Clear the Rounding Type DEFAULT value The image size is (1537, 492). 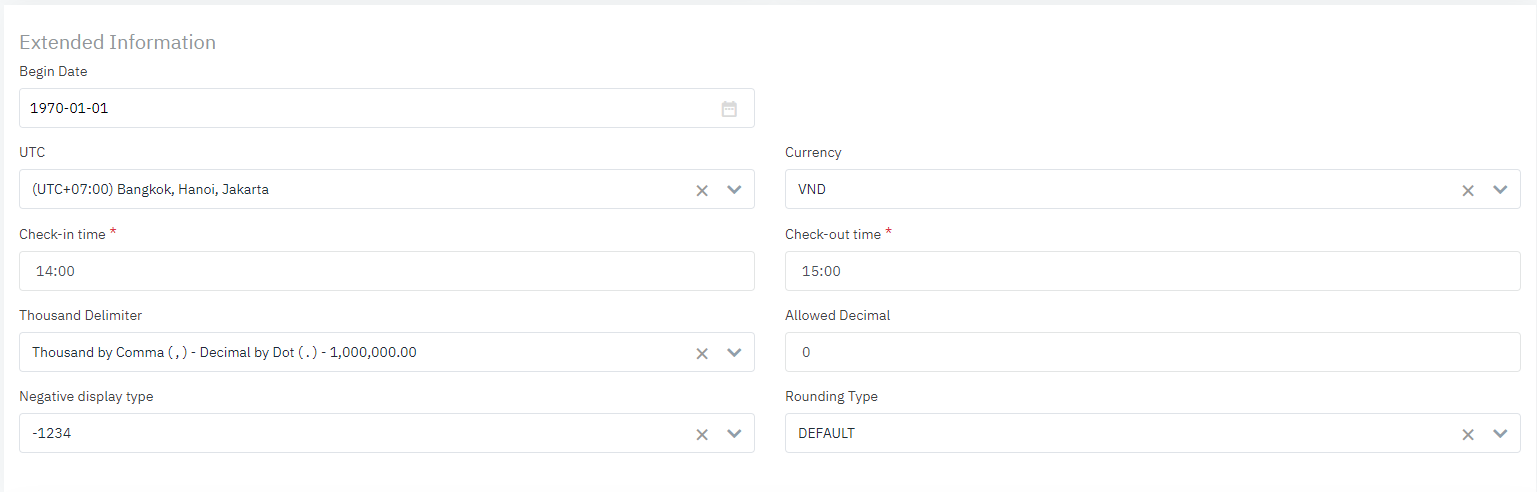(1468, 434)
